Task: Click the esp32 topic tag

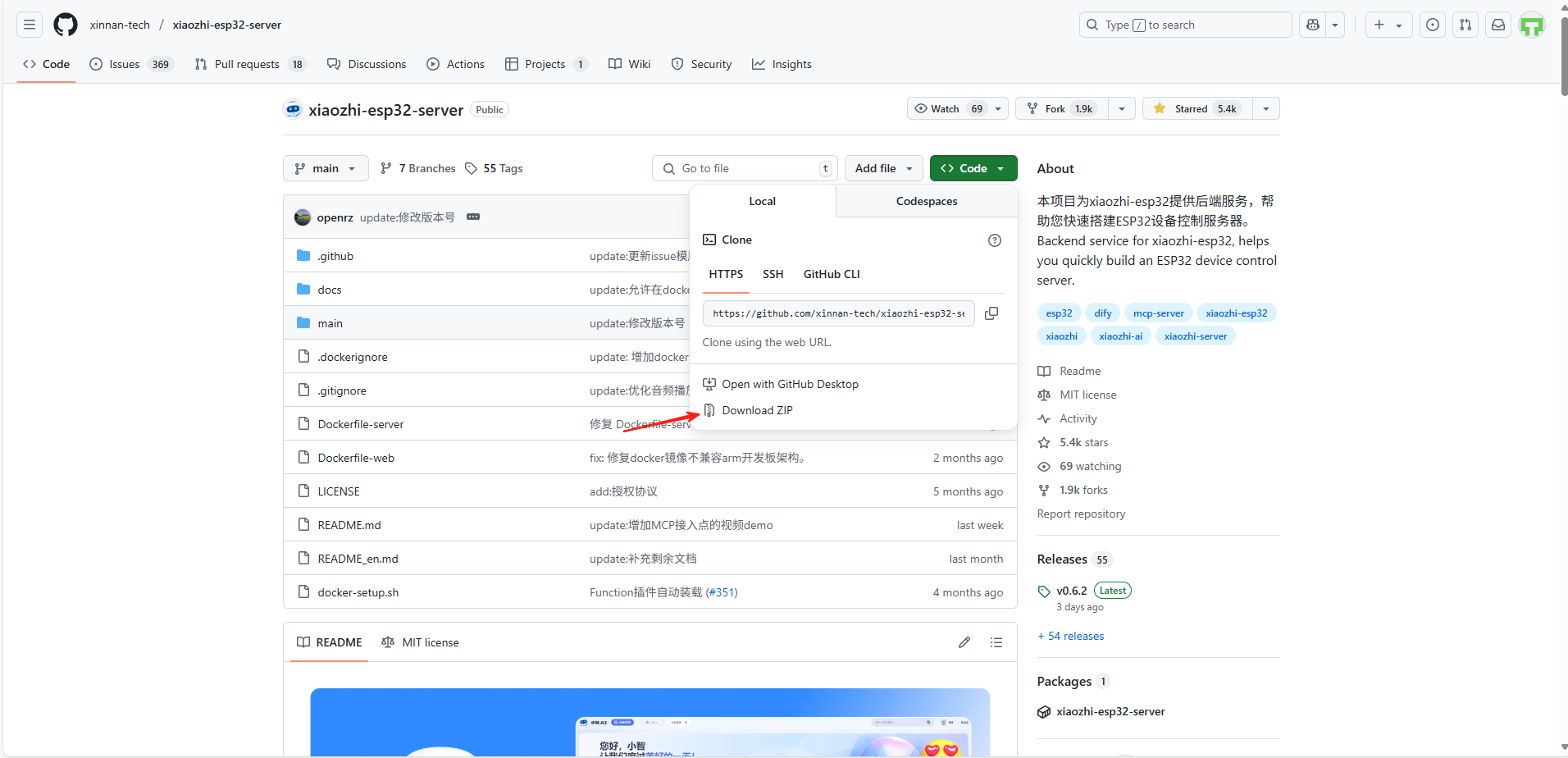Action: pos(1059,313)
